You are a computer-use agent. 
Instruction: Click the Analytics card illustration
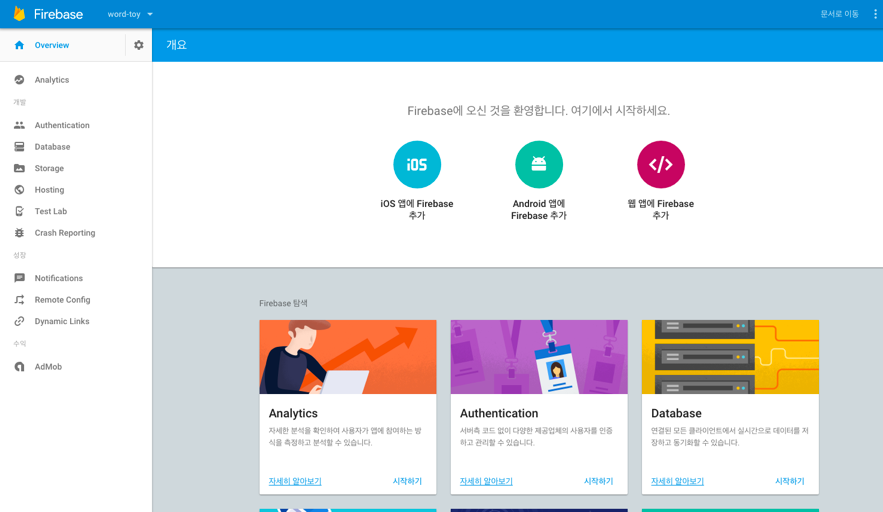[348, 357]
